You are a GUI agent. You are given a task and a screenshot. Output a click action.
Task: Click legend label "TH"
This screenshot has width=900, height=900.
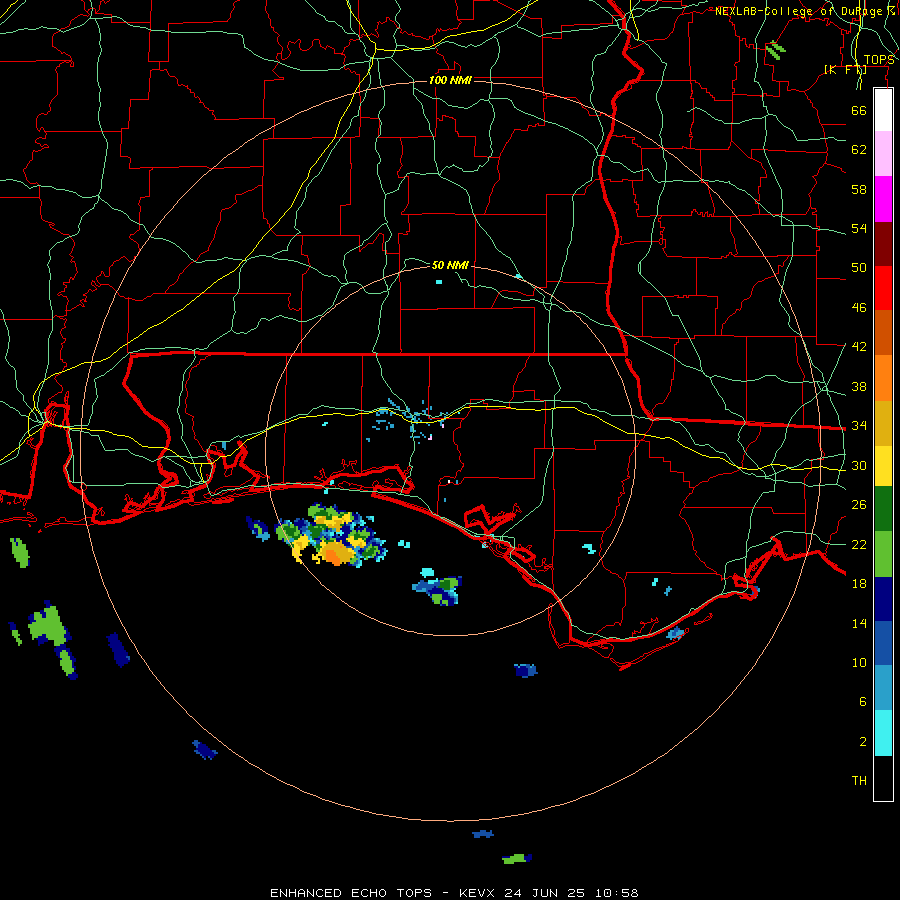tap(859, 781)
